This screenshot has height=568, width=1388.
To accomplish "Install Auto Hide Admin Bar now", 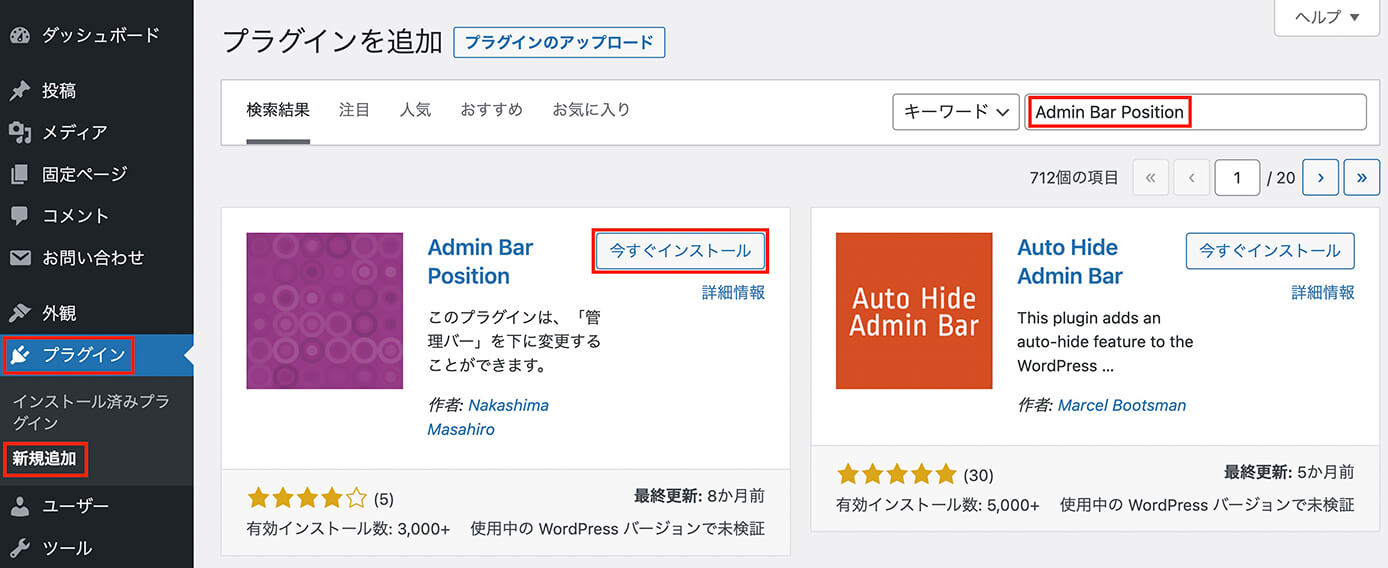I will [1270, 251].
